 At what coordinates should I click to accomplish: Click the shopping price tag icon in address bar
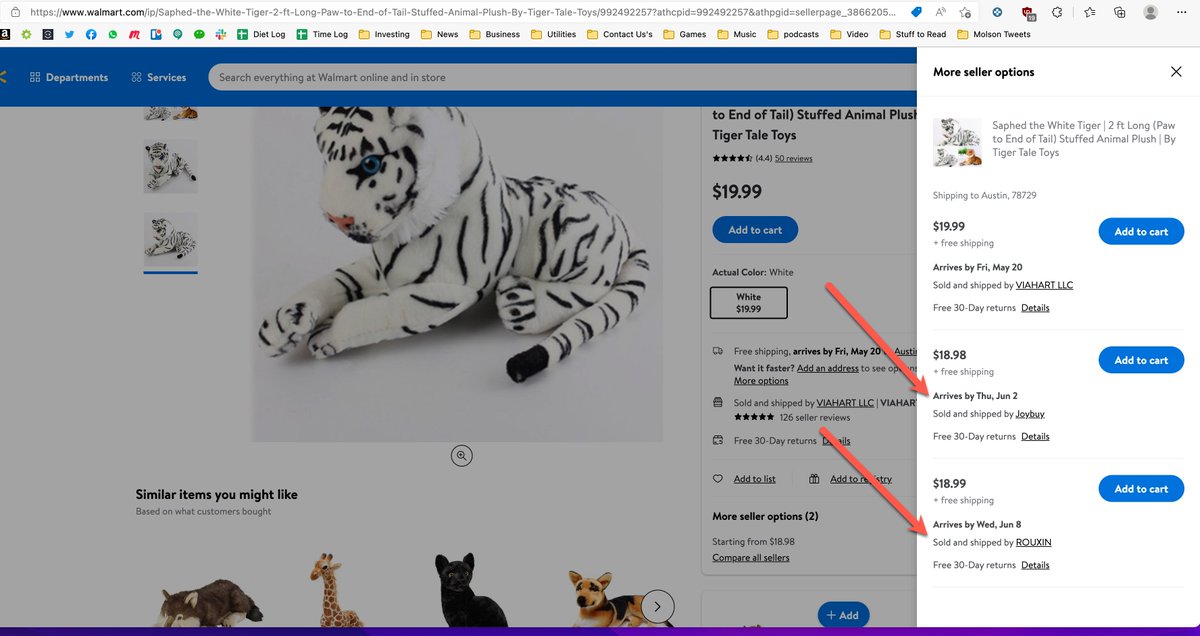pyautogui.click(x=917, y=12)
